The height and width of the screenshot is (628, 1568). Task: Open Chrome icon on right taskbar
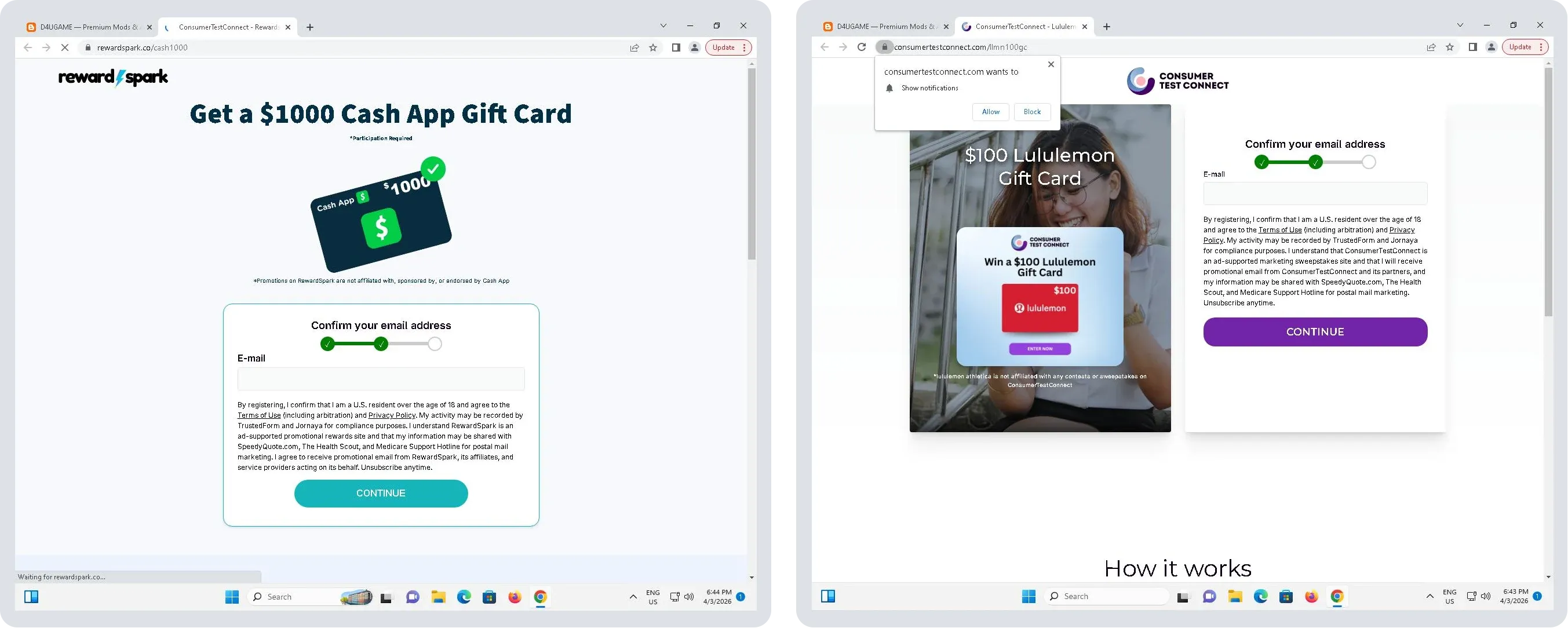click(1337, 596)
